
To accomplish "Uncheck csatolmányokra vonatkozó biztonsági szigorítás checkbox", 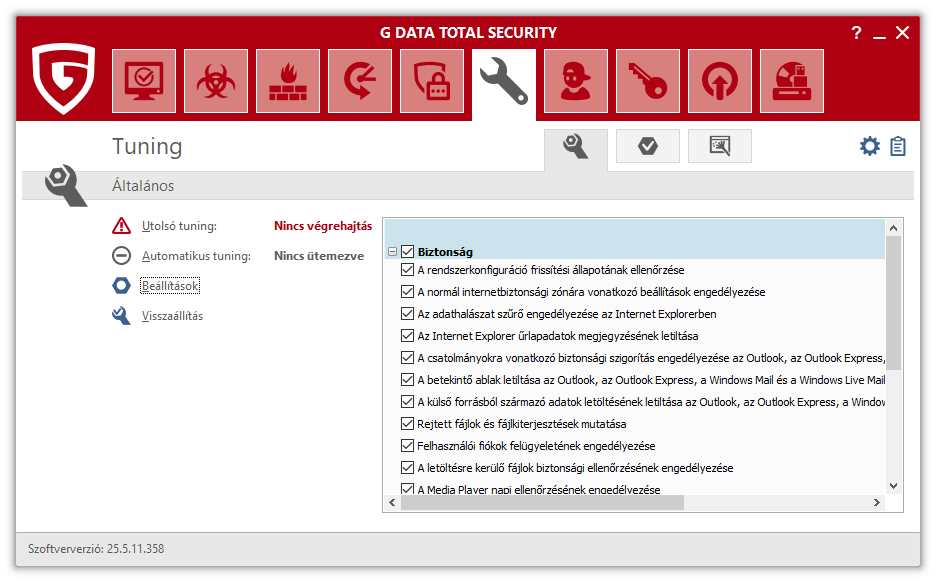I will point(407,358).
